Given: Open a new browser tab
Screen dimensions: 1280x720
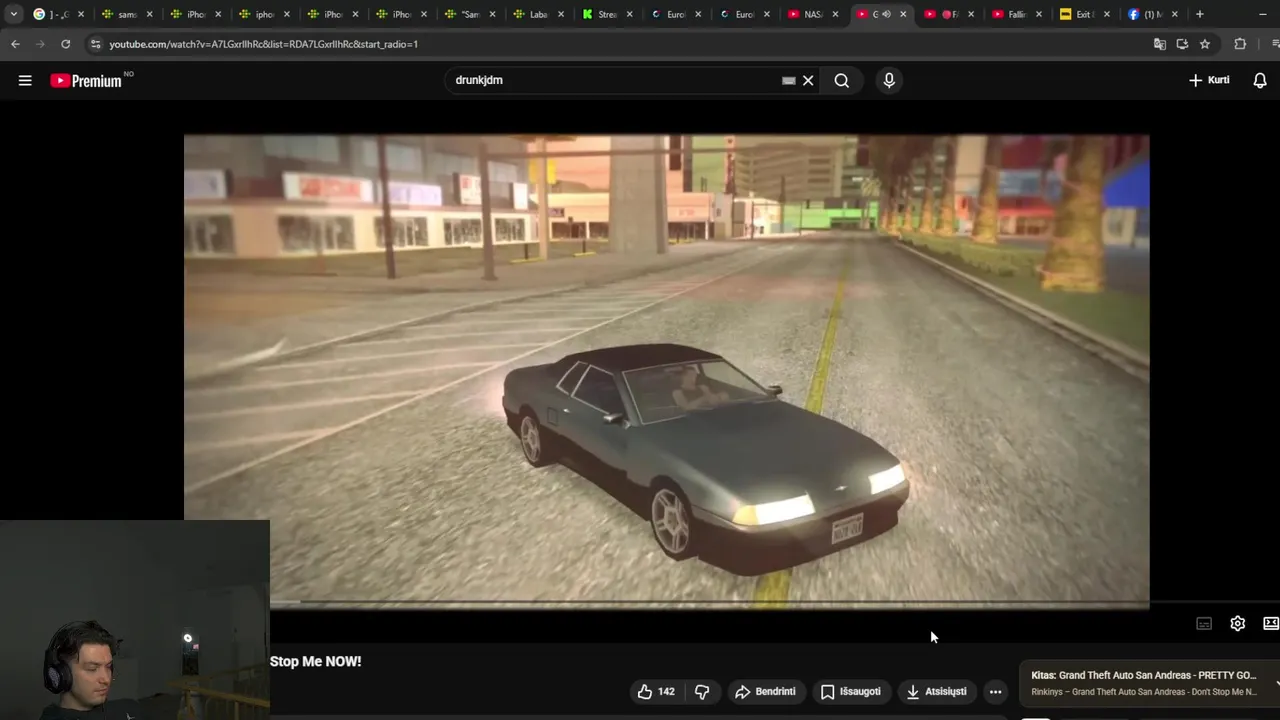Looking at the screenshot, I should (1200, 14).
